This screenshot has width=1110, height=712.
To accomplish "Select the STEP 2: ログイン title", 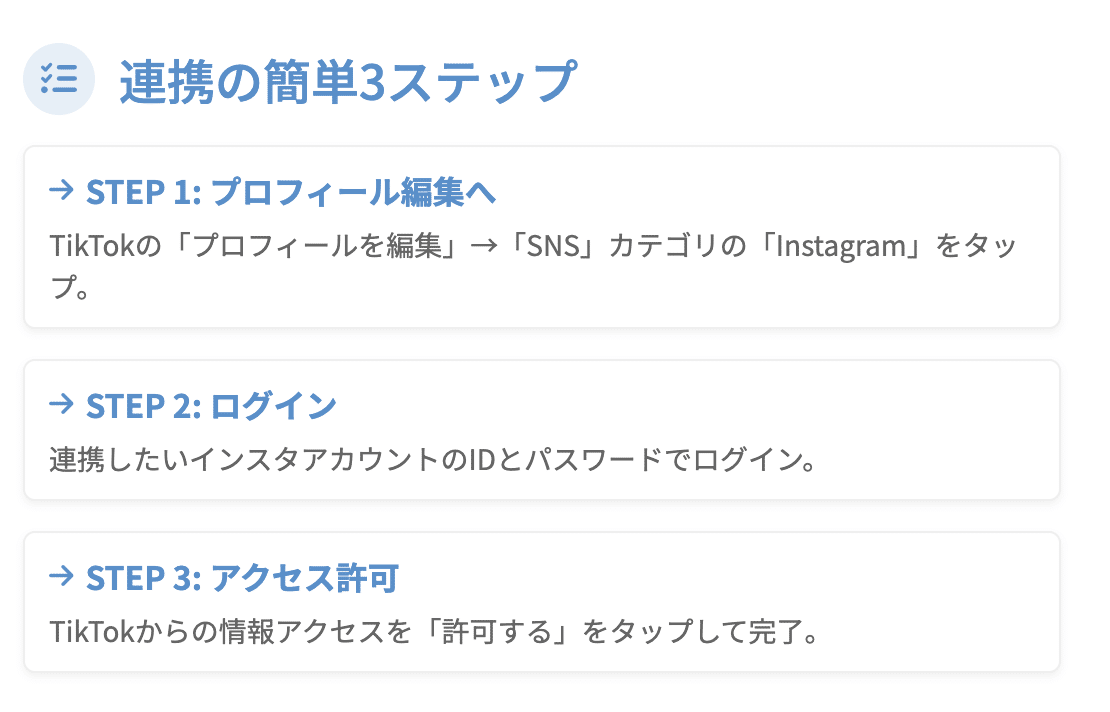I will point(211,406).
